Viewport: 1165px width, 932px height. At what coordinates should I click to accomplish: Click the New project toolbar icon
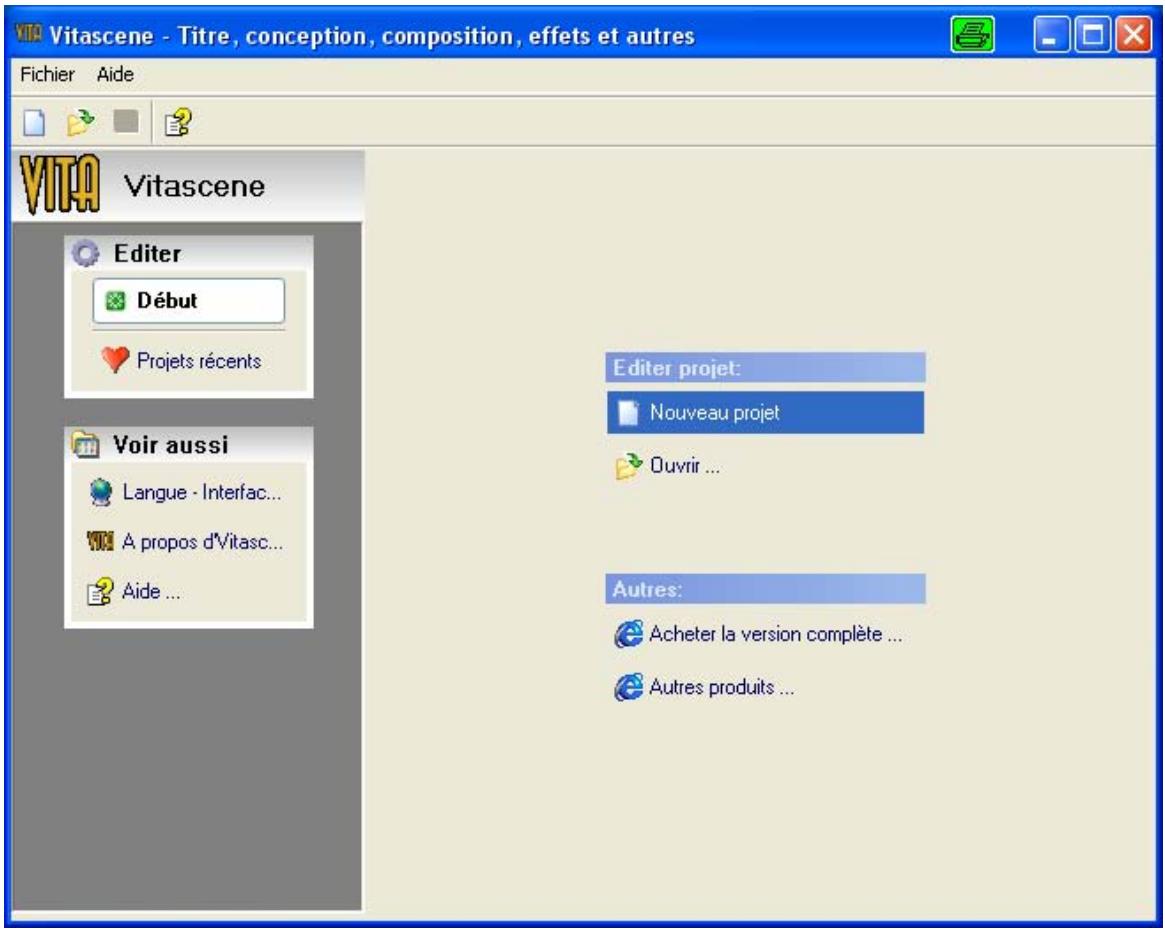click(x=34, y=123)
